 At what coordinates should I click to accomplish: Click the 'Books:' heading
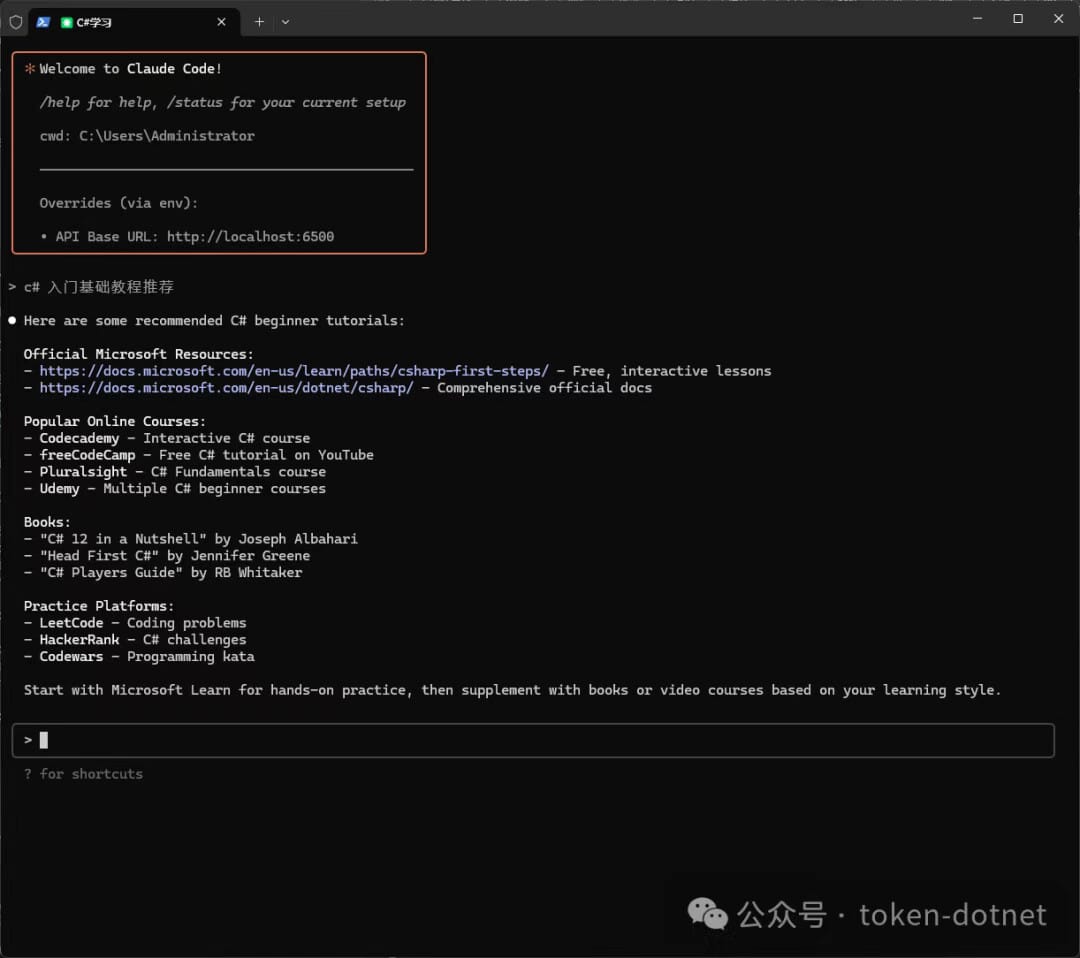click(47, 522)
